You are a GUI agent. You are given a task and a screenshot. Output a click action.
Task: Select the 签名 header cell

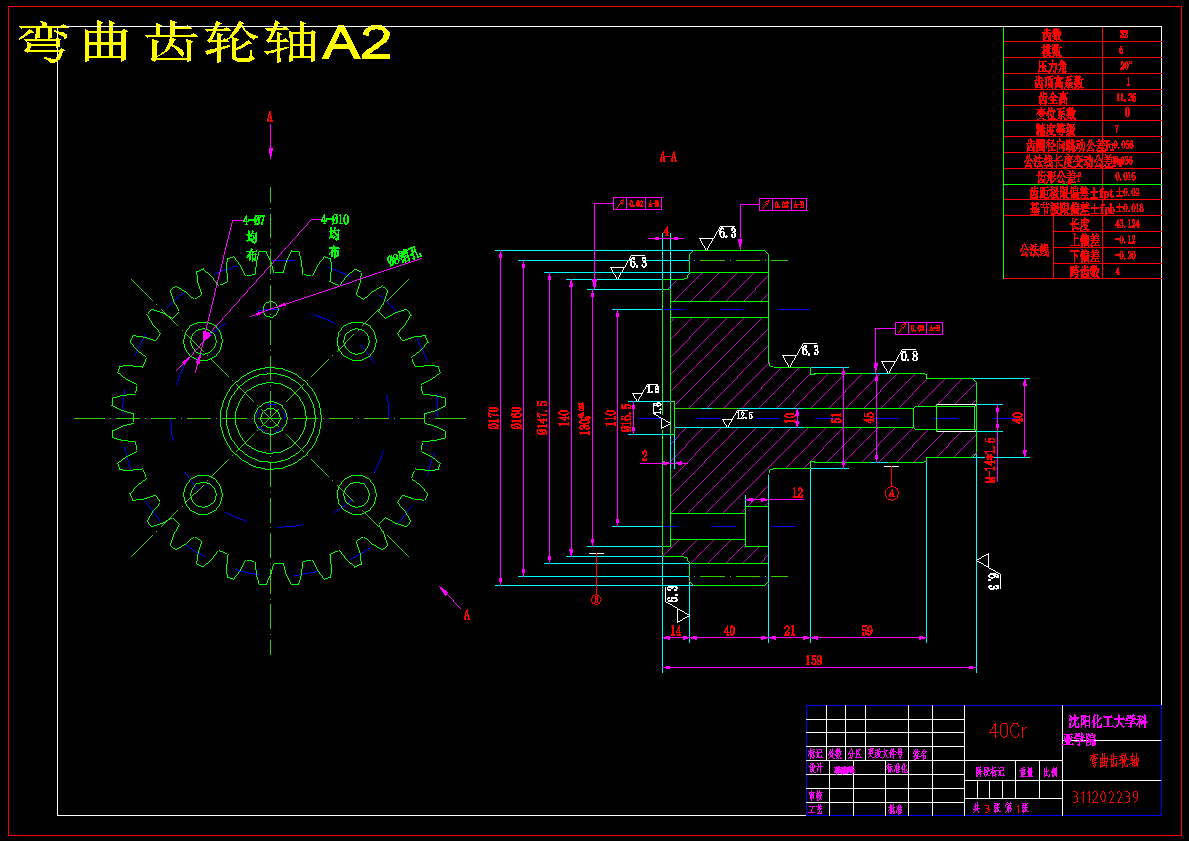[x=921, y=754]
